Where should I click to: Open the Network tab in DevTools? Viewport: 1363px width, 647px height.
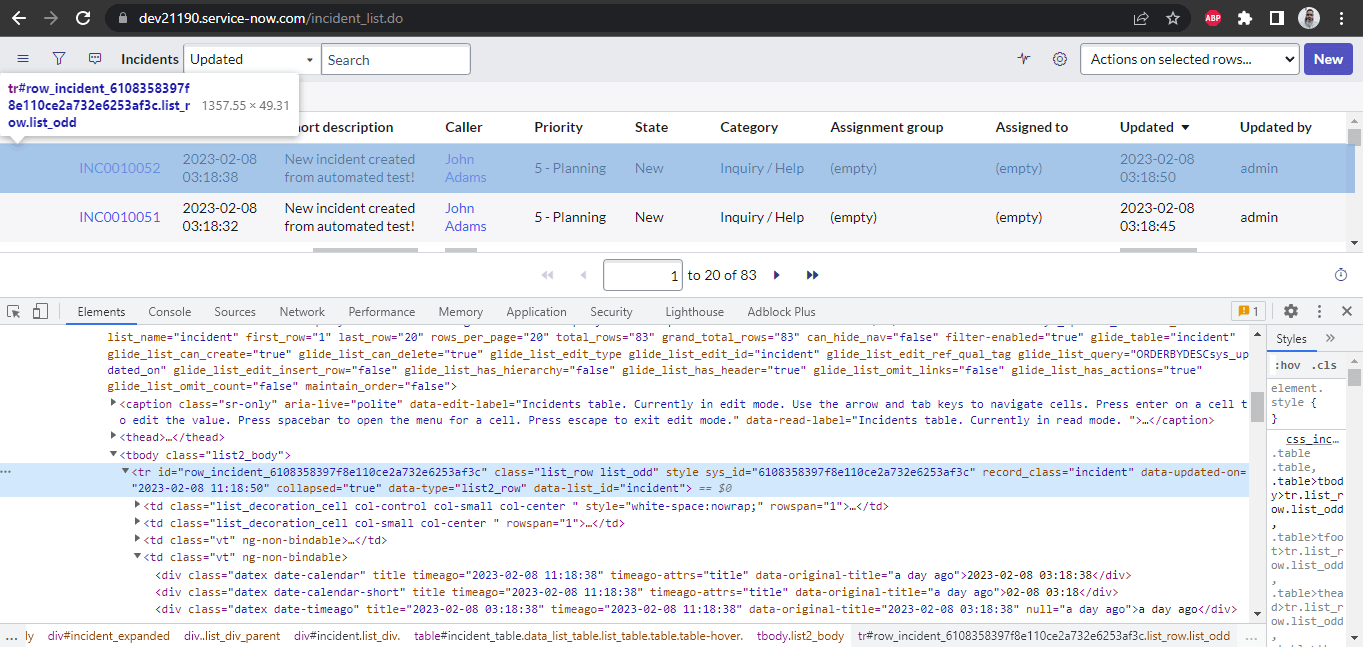pos(302,311)
